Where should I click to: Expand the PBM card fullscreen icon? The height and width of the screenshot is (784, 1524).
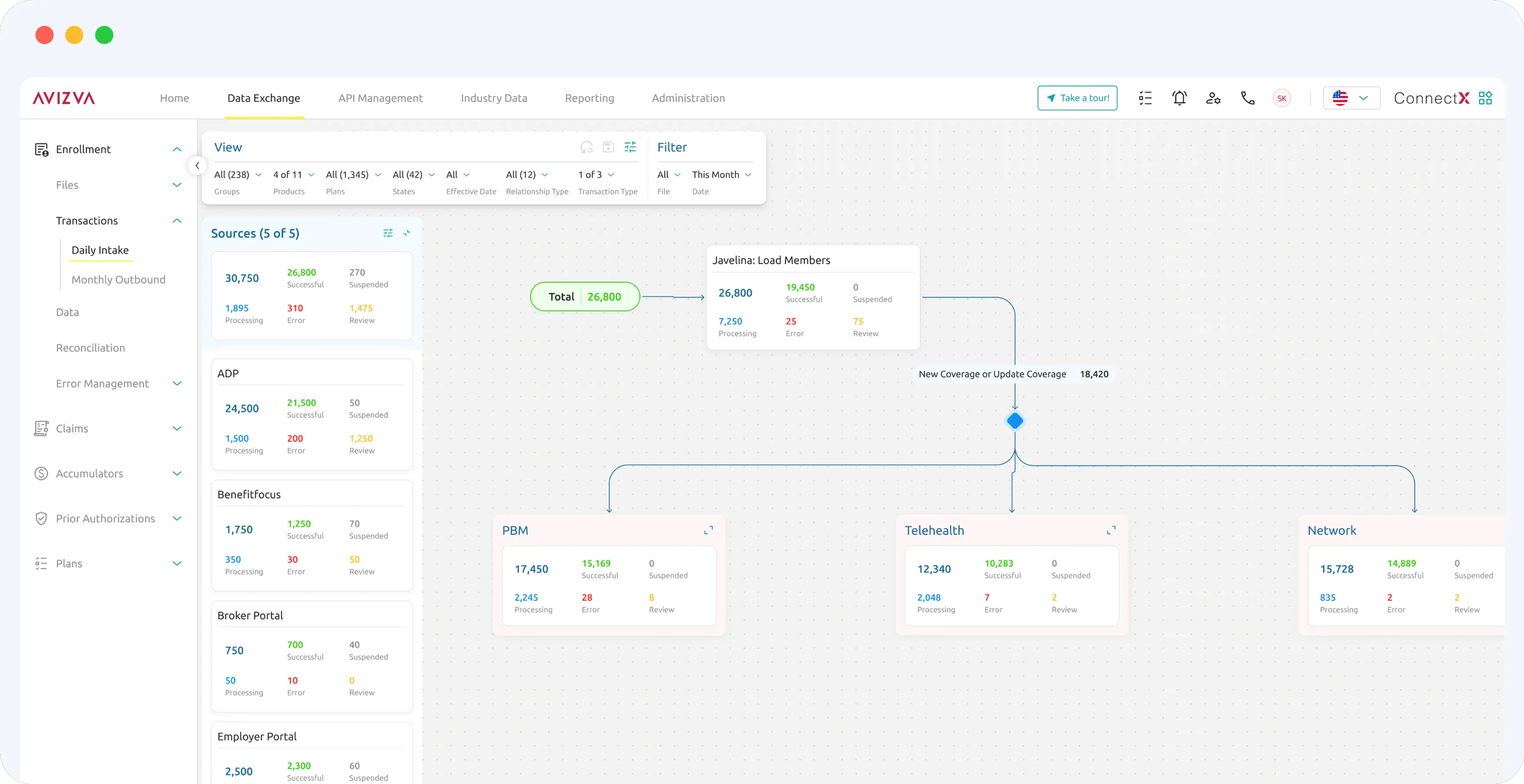[708, 530]
